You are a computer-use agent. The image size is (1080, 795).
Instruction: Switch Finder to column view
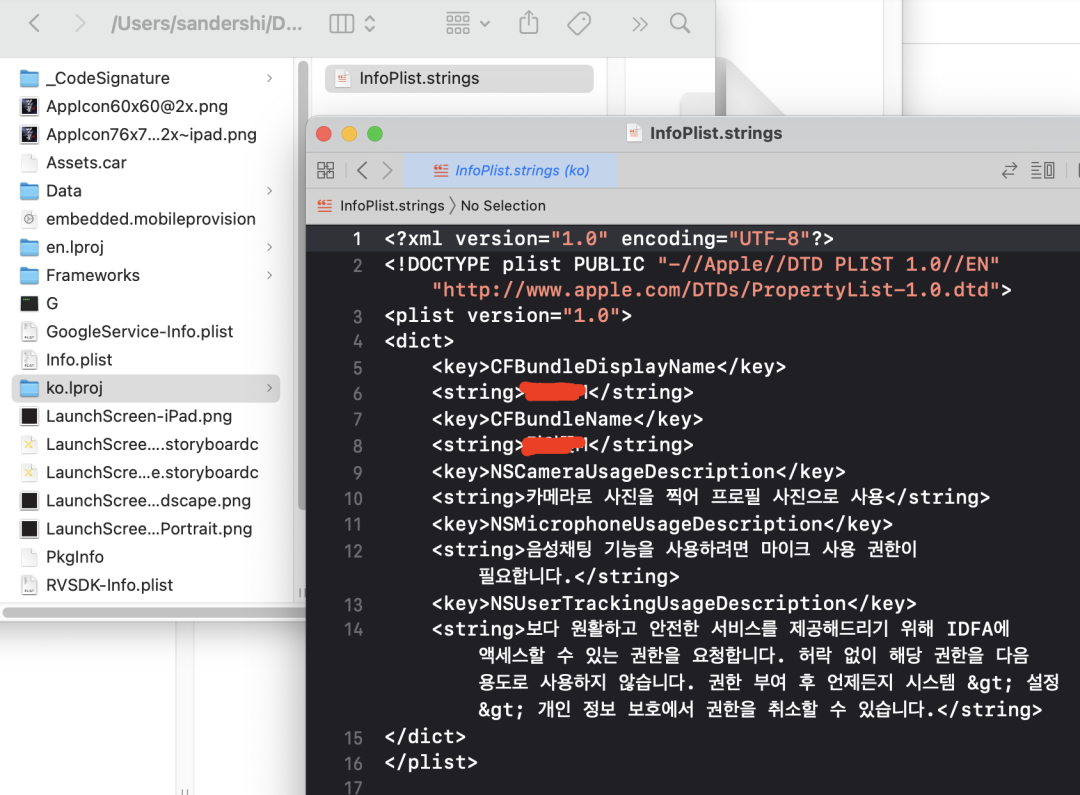342,23
